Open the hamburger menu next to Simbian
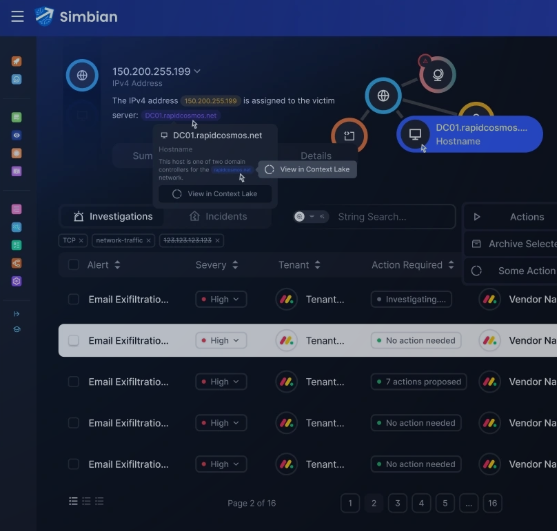This screenshot has width=557, height=531. point(17,16)
